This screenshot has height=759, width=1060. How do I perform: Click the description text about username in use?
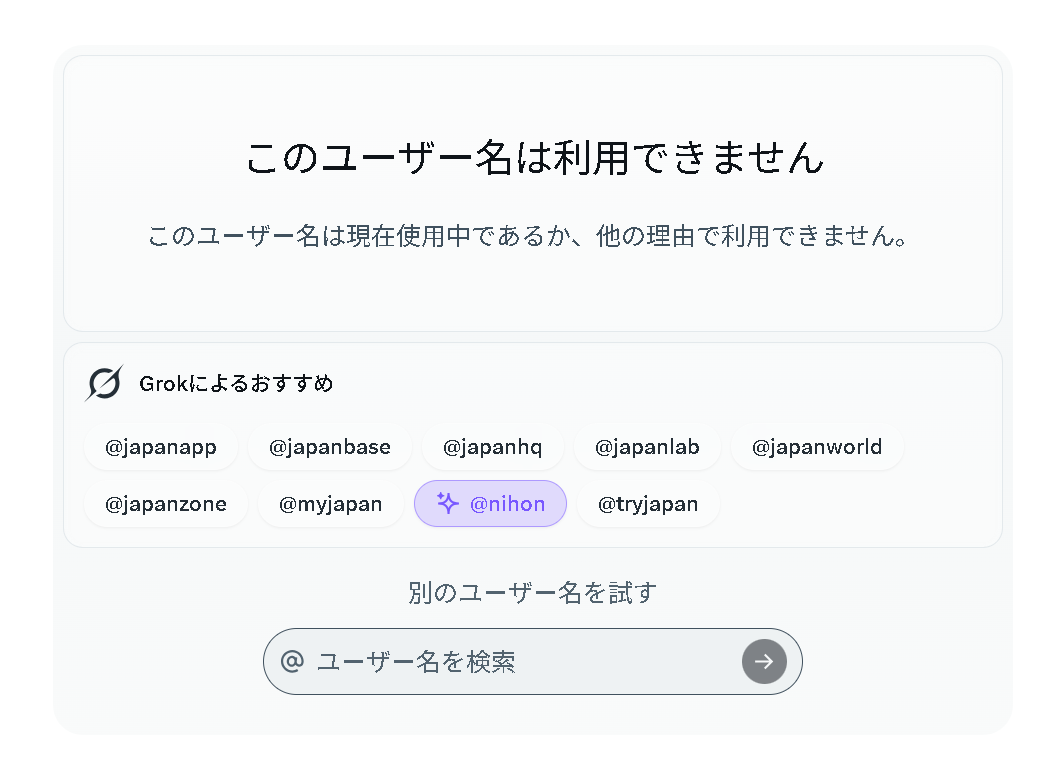coord(528,236)
